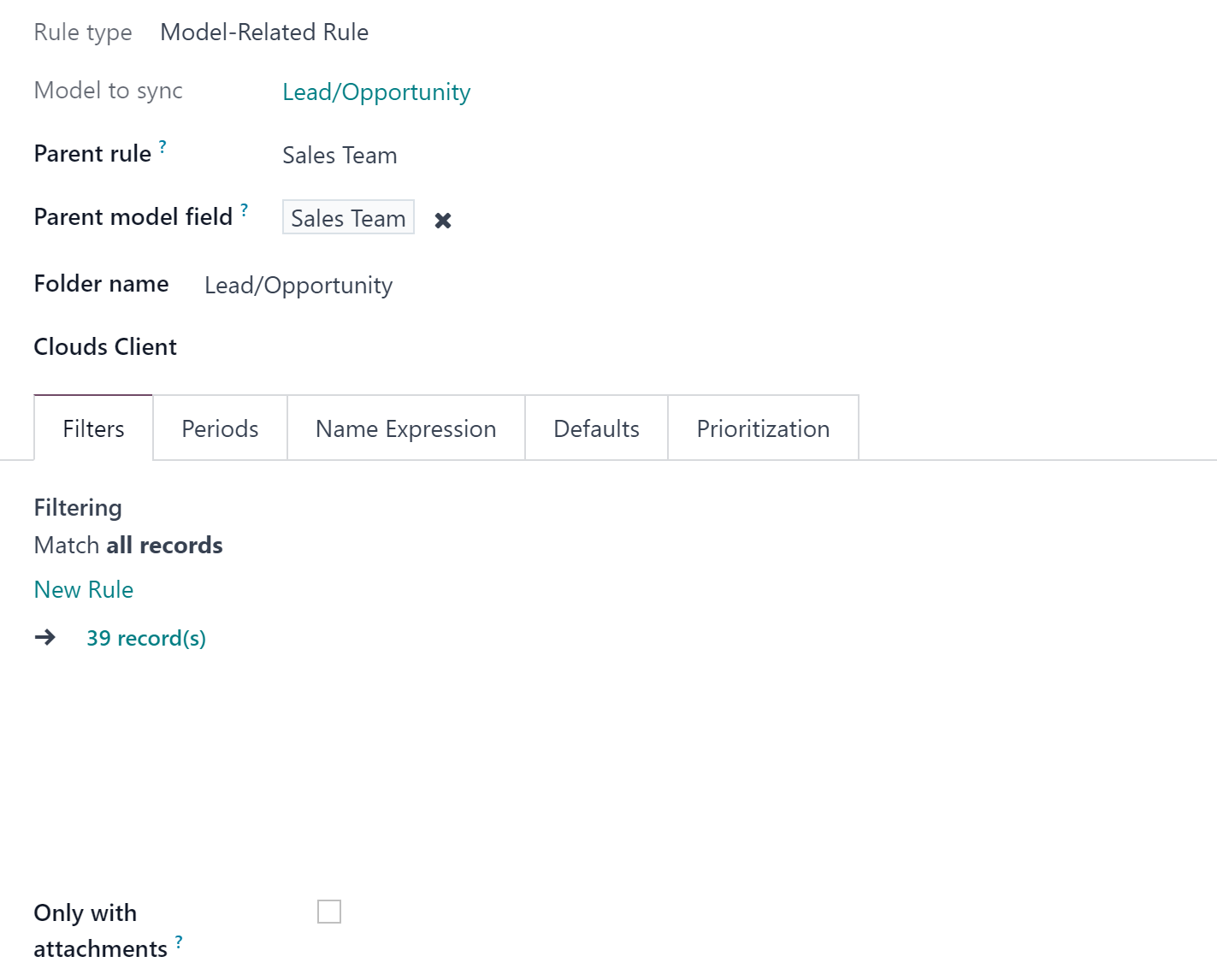Click the Clouds Client field label

click(105, 347)
